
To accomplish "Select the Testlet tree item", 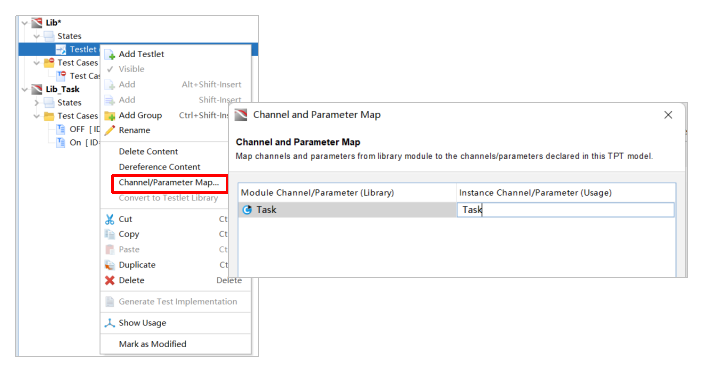I will click(x=83, y=49).
